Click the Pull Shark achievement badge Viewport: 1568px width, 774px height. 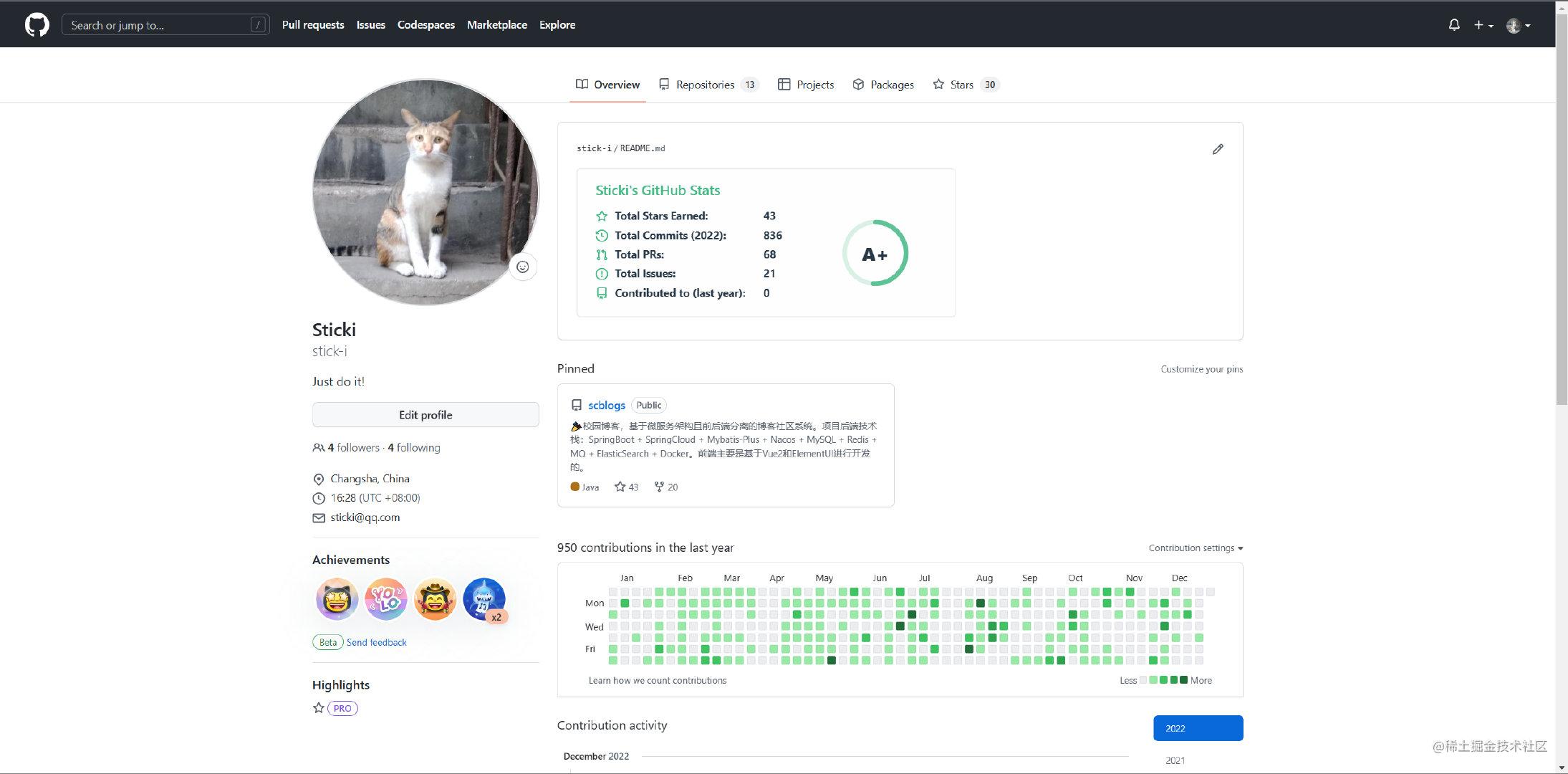point(484,598)
